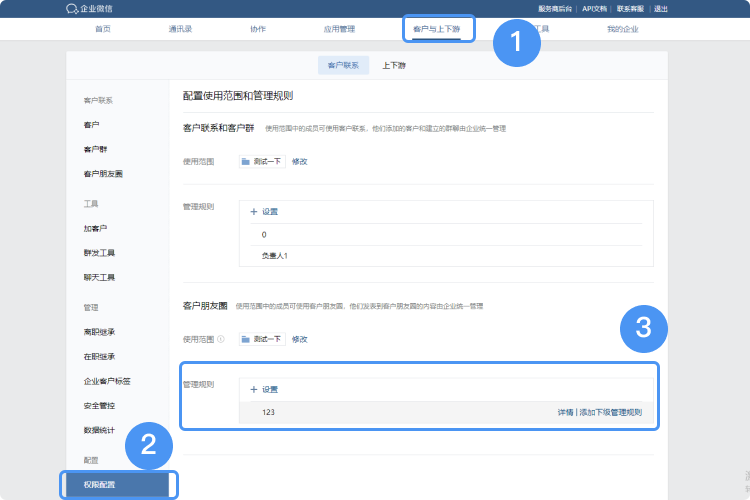Click folder icon in 客户朋友圈 使用范围
The width and height of the screenshot is (750, 500).
(x=246, y=339)
